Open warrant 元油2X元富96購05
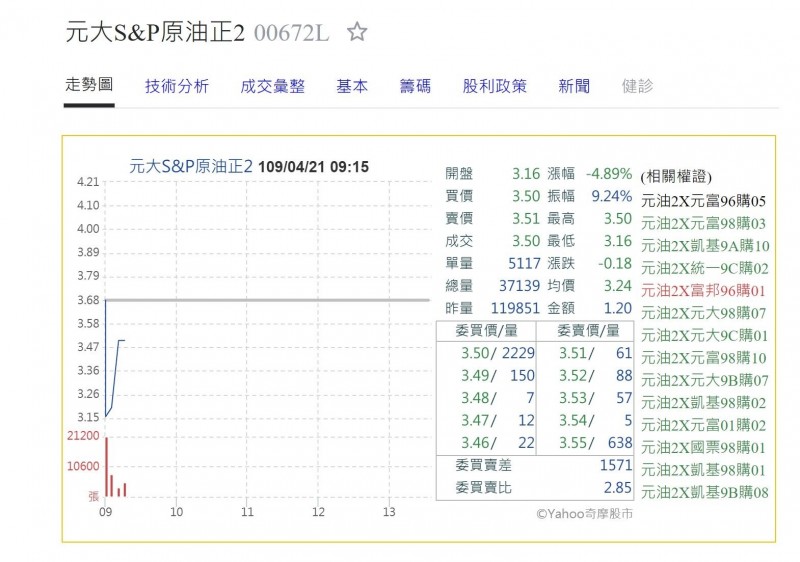Screen dimensions: 800x562 tap(703, 201)
